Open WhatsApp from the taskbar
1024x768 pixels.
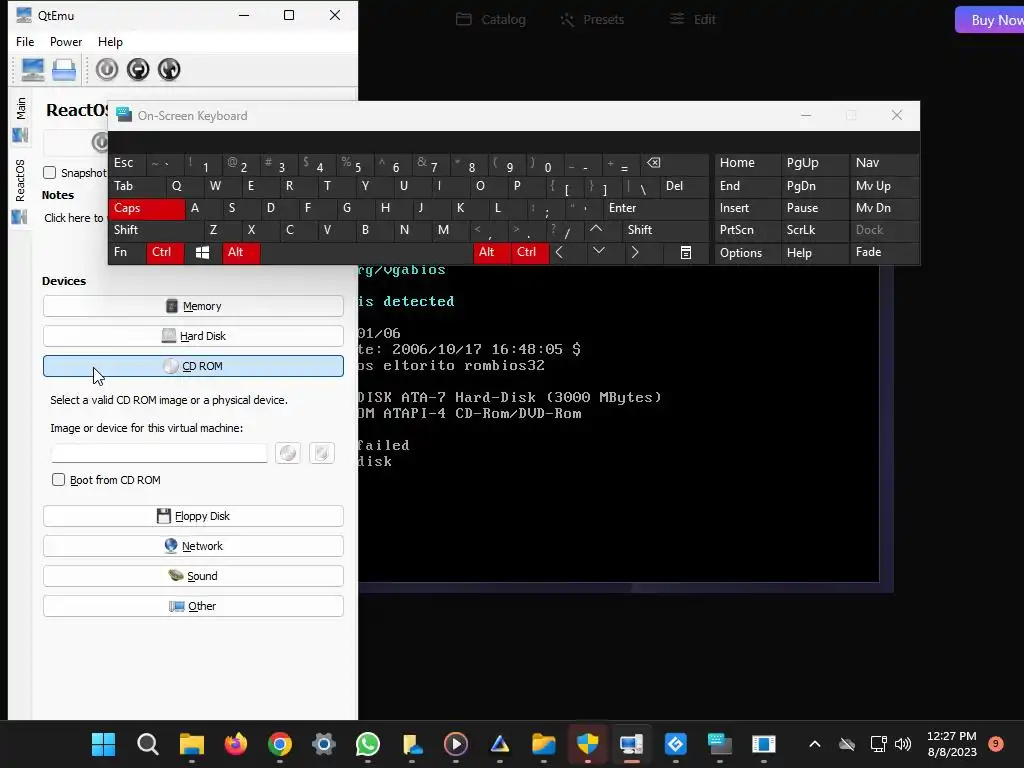(x=368, y=744)
